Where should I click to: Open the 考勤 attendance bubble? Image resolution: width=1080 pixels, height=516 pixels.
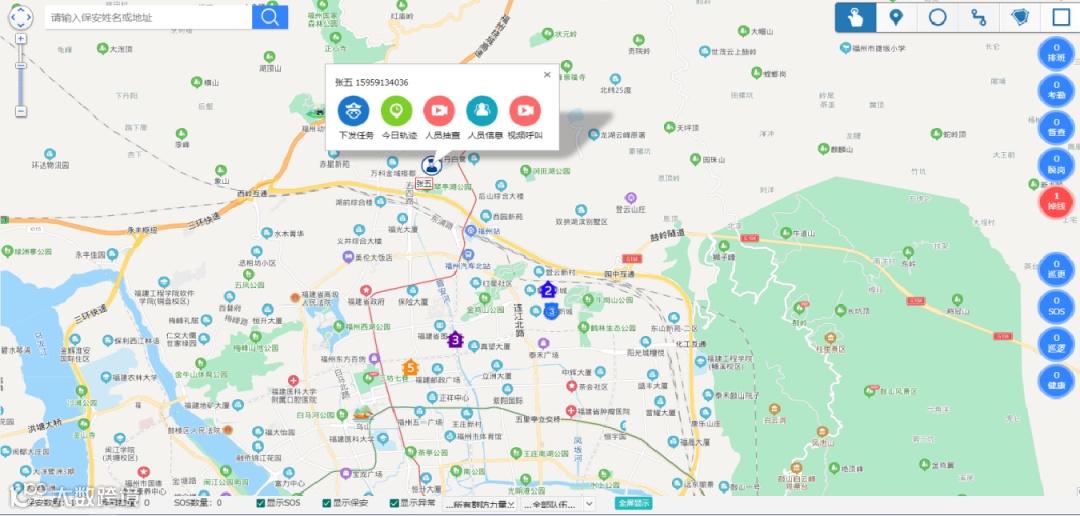point(1056,90)
